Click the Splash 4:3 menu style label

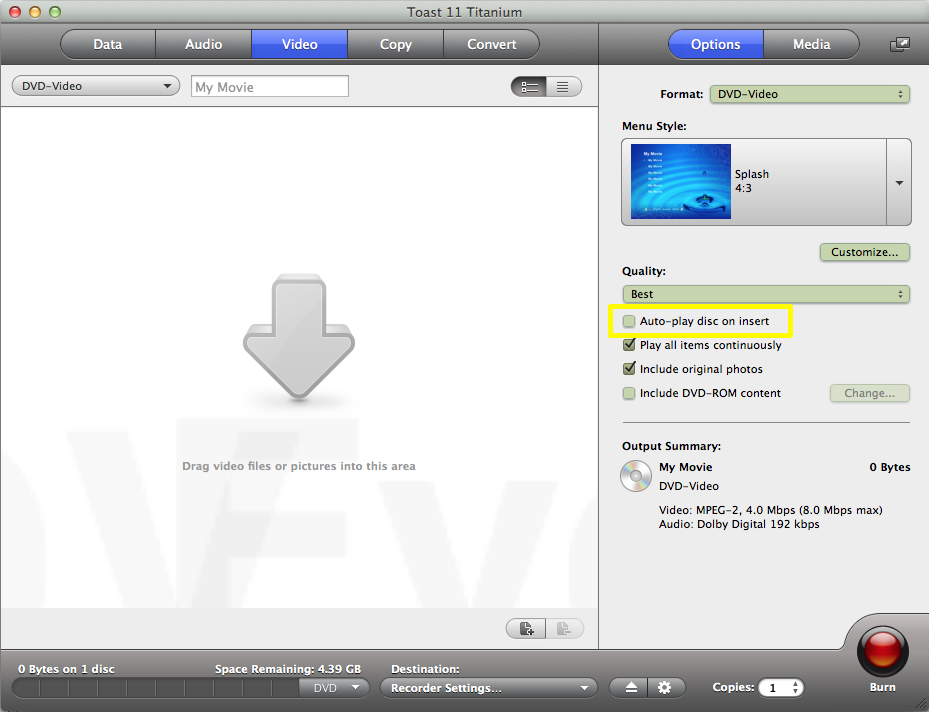[x=752, y=181]
